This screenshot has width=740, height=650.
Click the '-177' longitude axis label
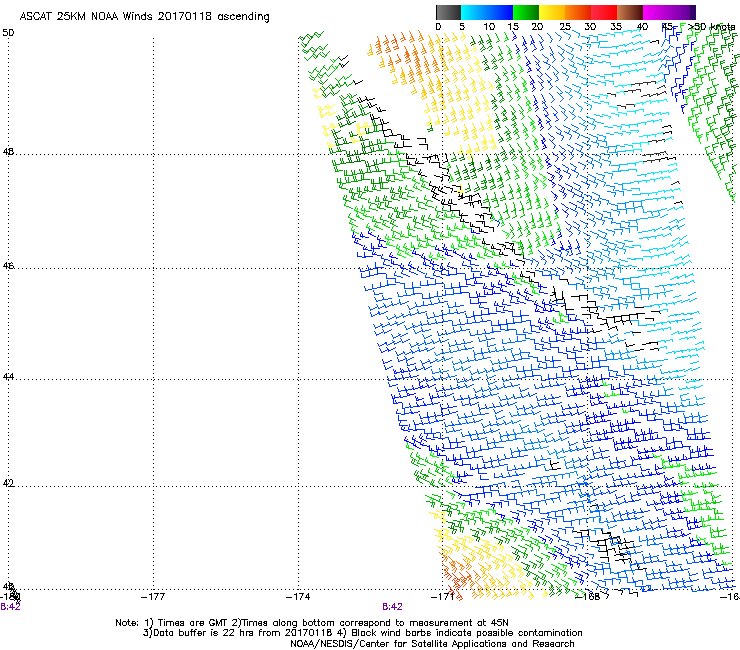tap(153, 597)
